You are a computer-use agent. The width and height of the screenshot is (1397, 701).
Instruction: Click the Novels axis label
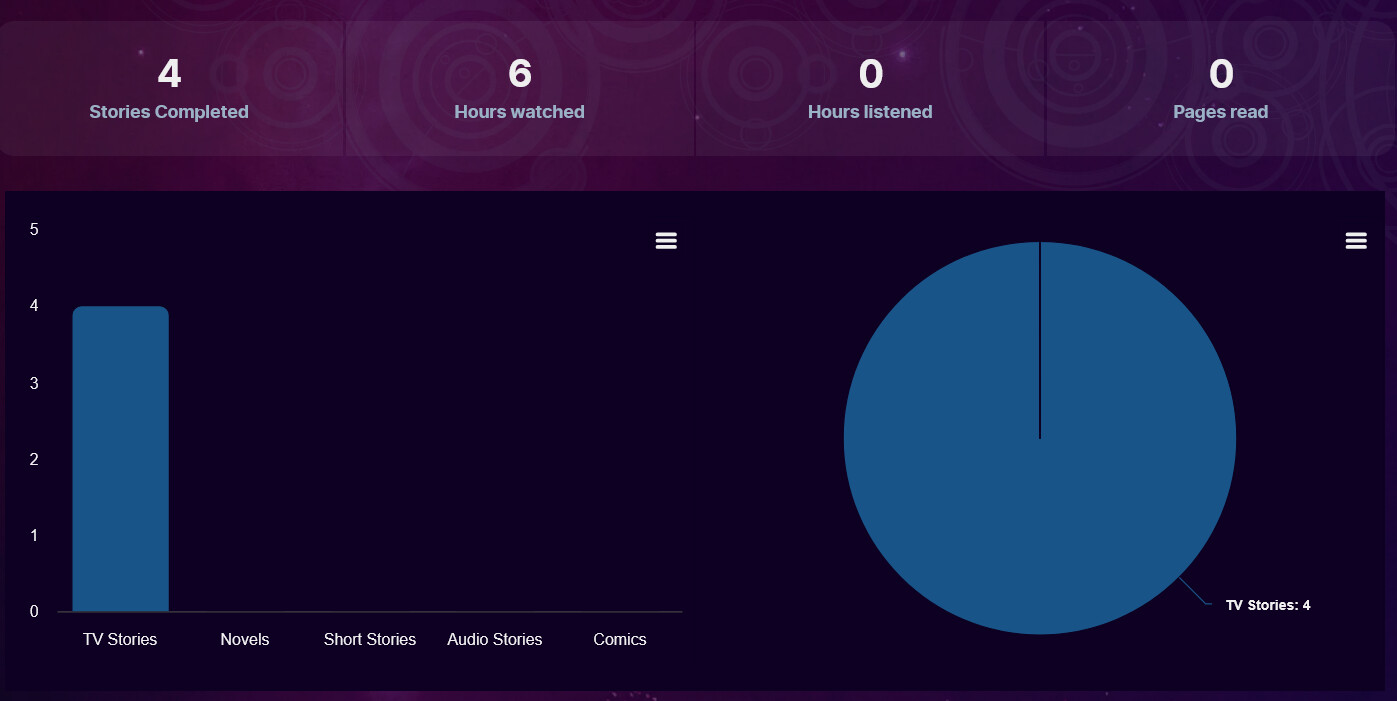245,639
